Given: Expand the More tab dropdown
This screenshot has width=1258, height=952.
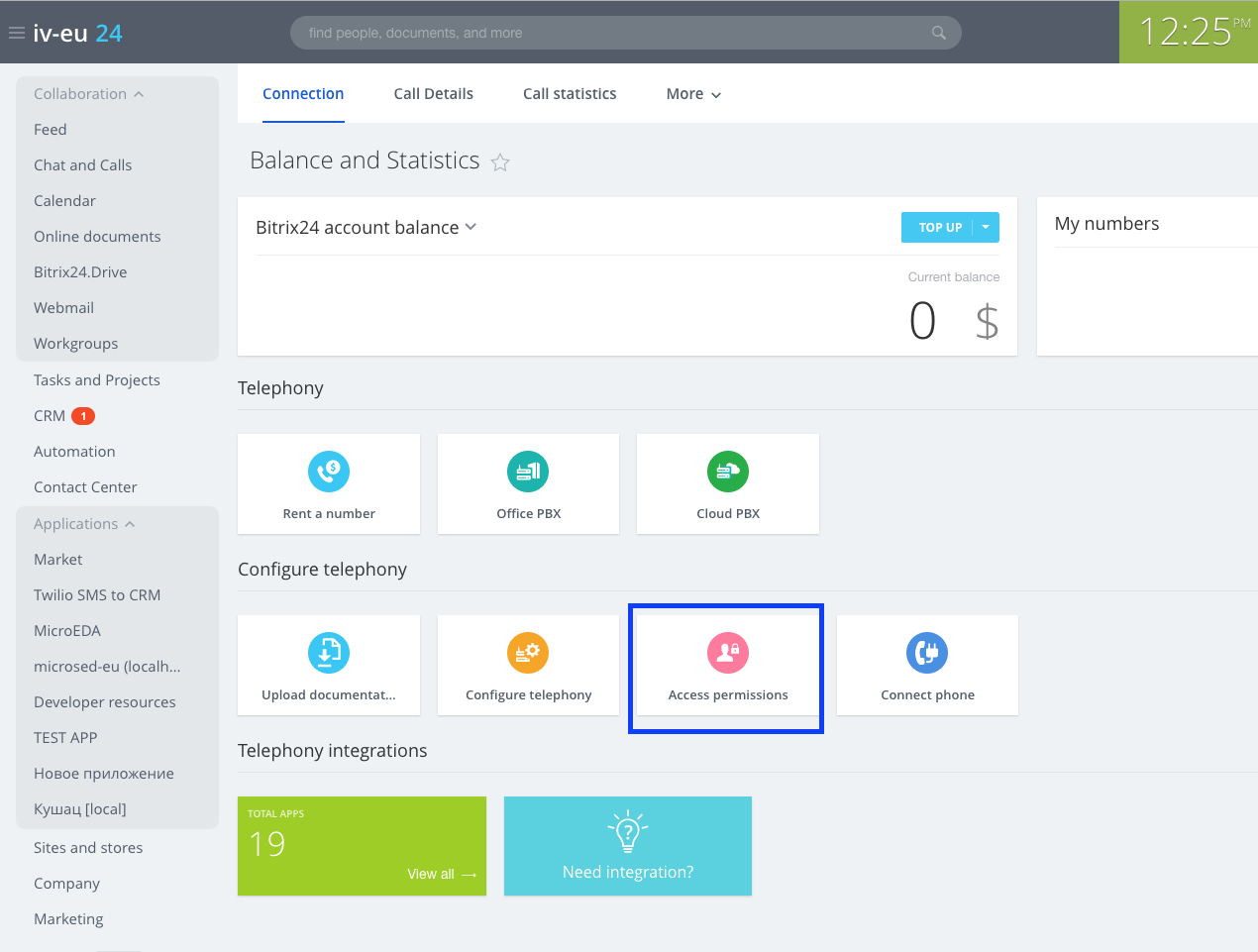Looking at the screenshot, I should pyautogui.click(x=693, y=94).
